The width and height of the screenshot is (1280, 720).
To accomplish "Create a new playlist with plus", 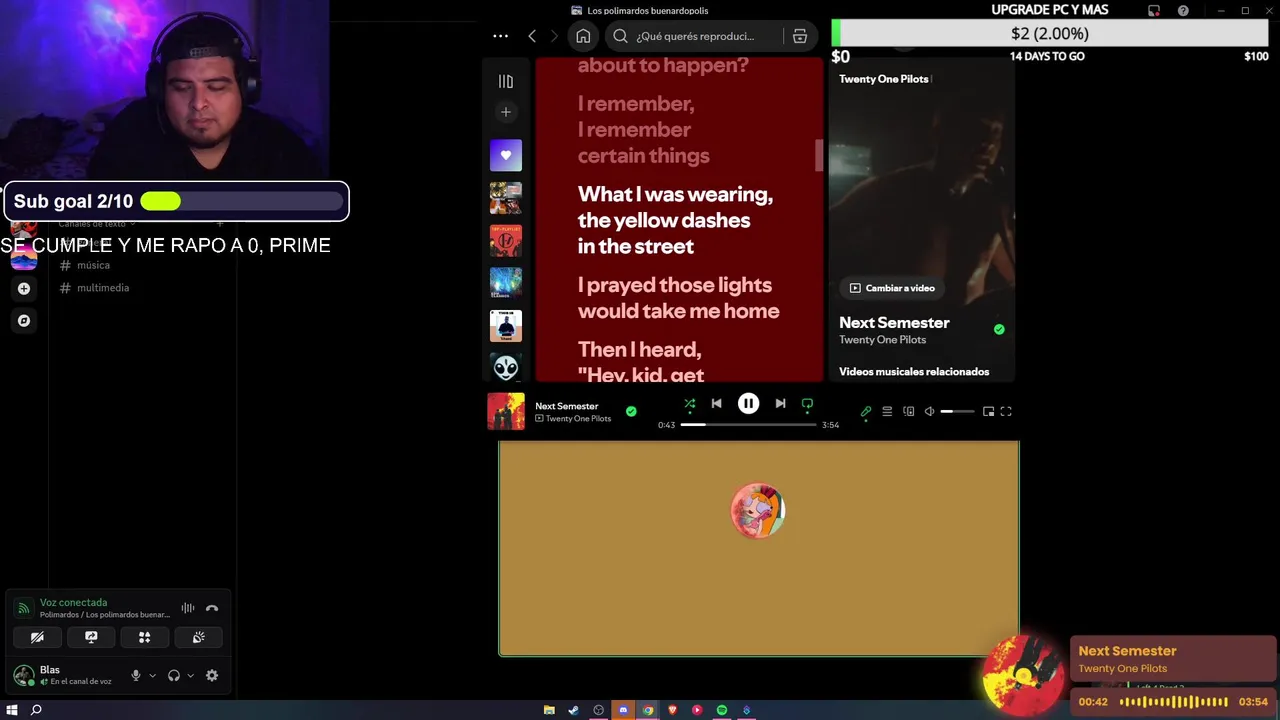I will (x=506, y=112).
